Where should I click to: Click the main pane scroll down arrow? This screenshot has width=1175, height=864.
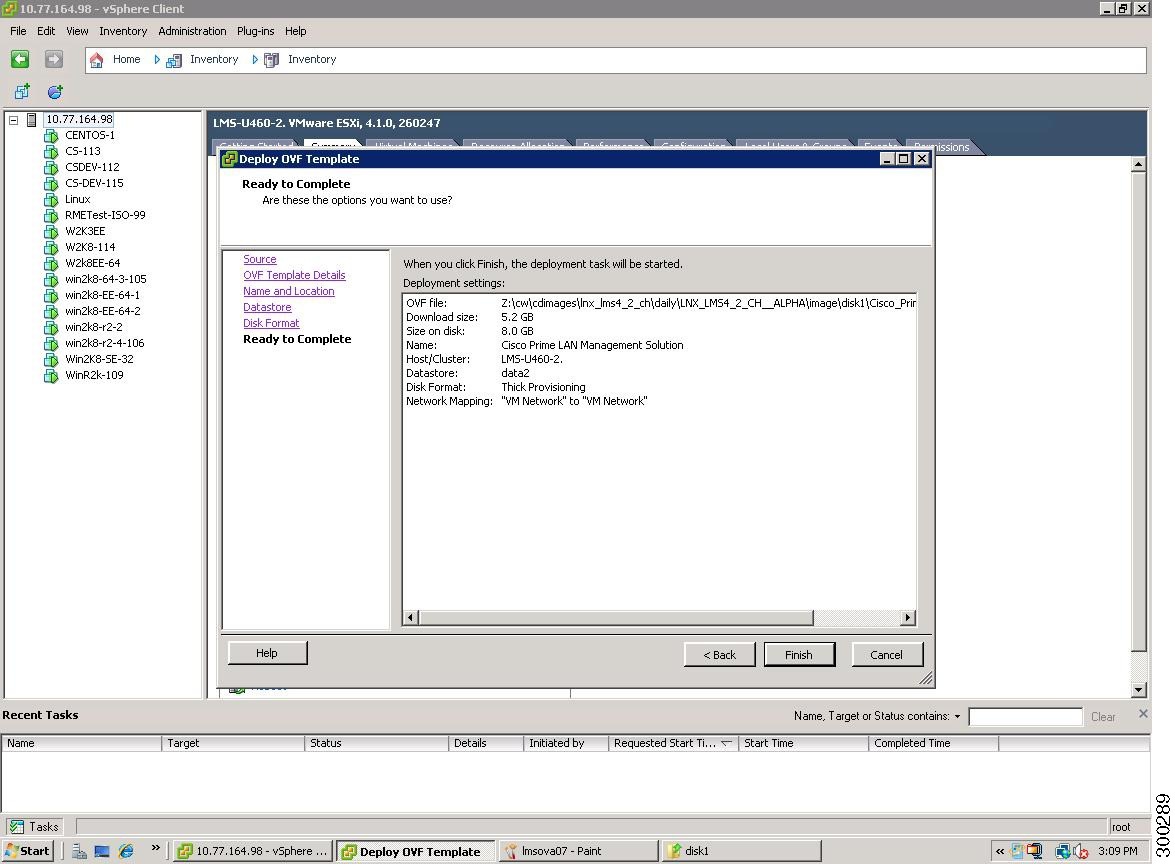click(1138, 689)
